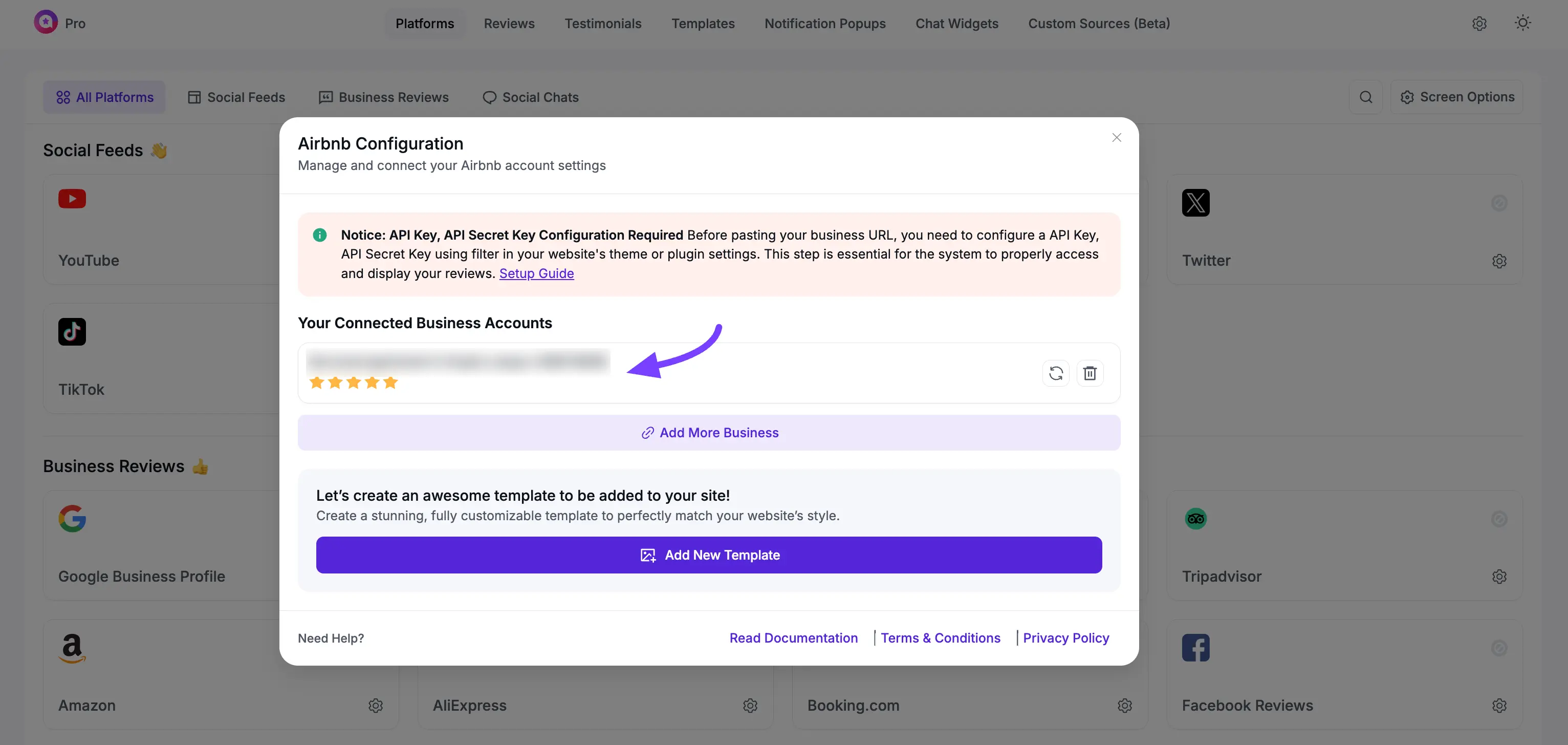Open the Read Documentation link
1568x745 pixels.
coord(793,638)
